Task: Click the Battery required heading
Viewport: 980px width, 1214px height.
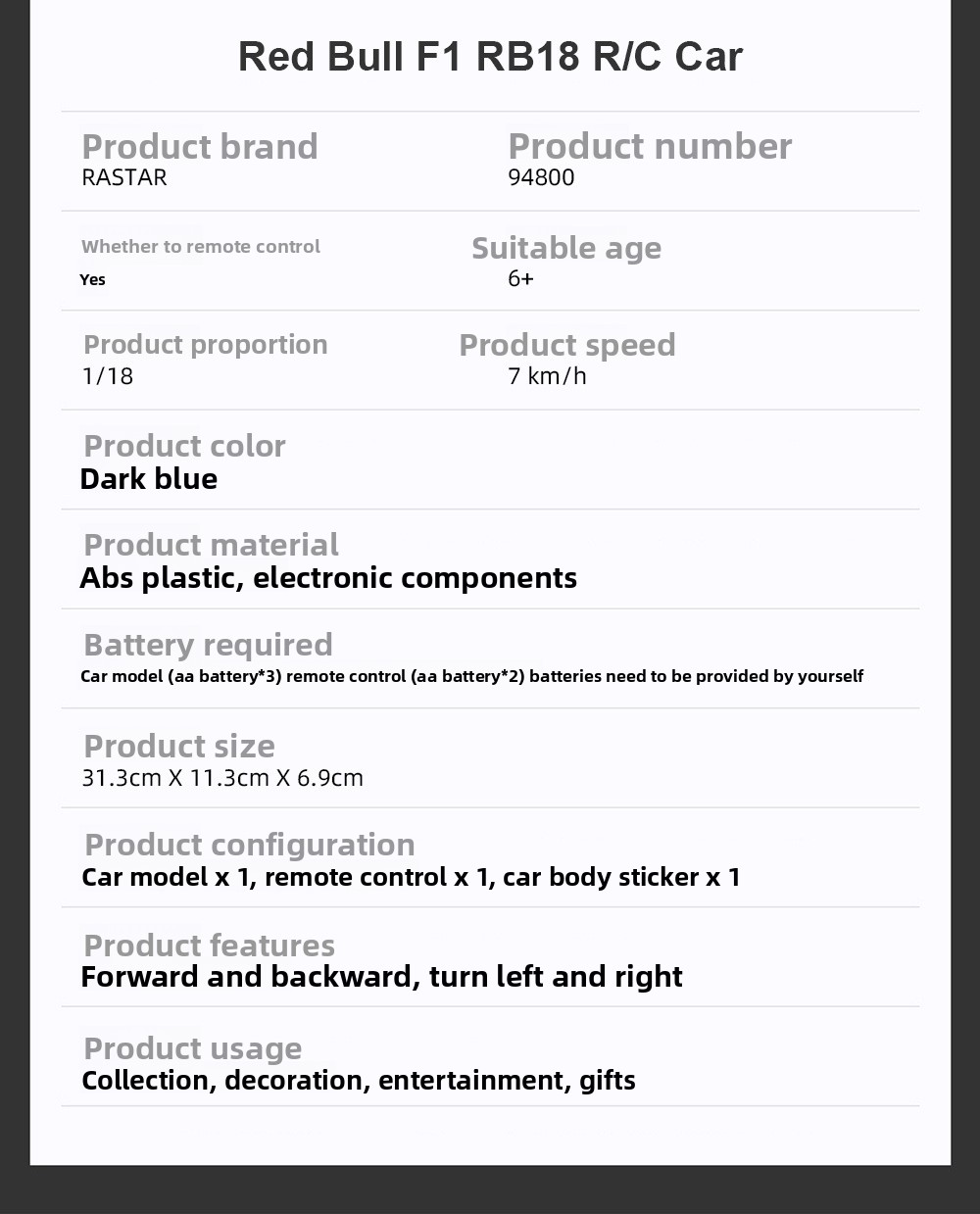Action: point(209,645)
